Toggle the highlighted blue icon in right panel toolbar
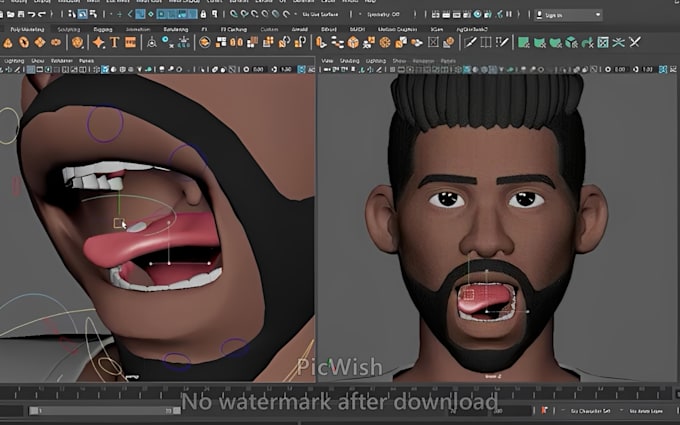Screen dimensions: 680x425 coord(467,69)
